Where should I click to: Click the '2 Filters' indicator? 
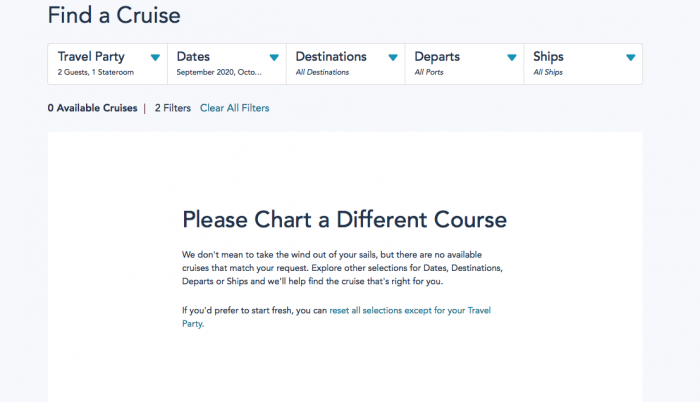[x=172, y=108]
